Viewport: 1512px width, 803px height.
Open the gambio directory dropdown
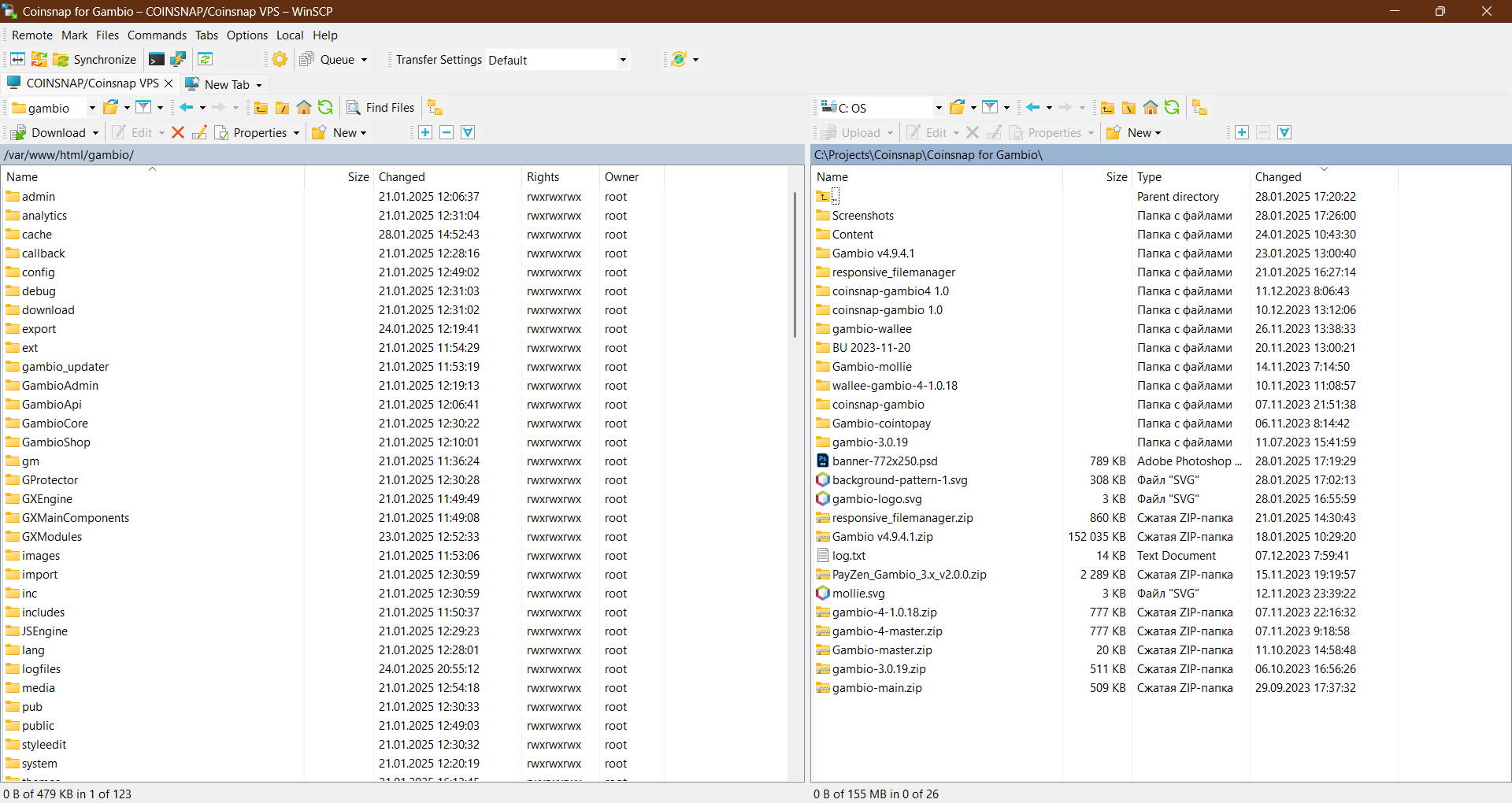pyautogui.click(x=92, y=108)
